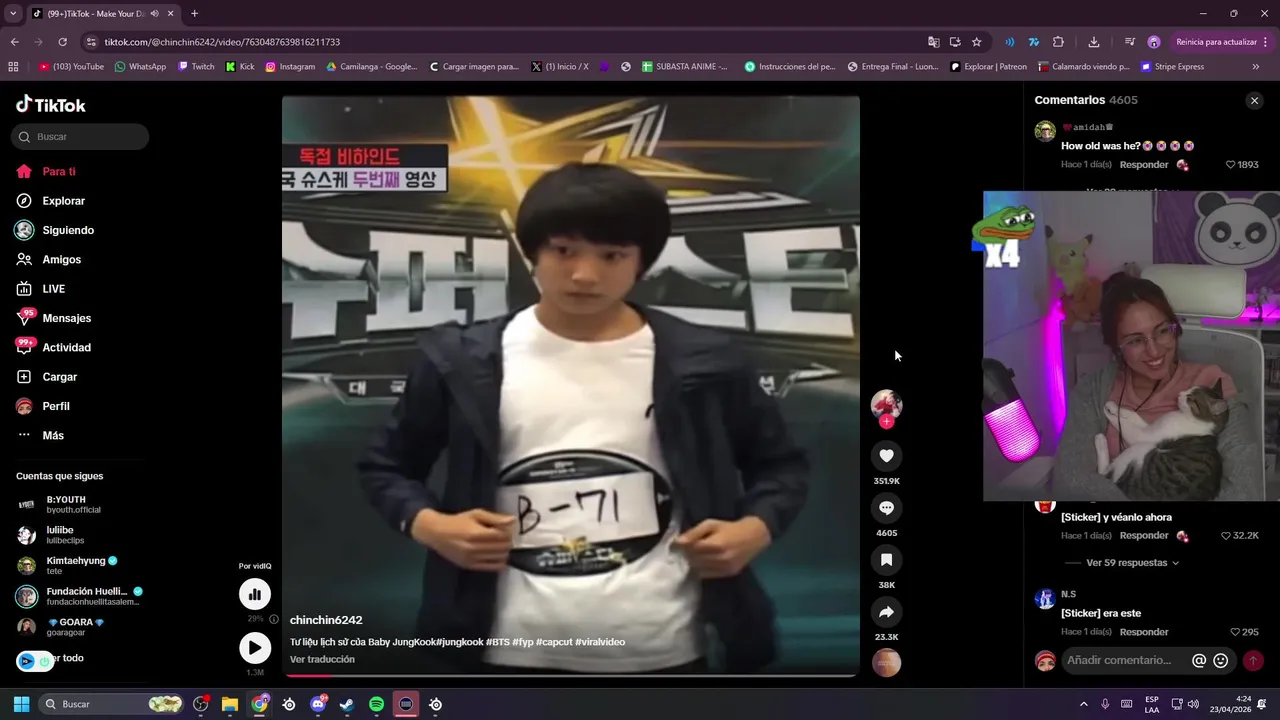Click the vidIQ play circle button
The width and height of the screenshot is (1280, 720).
point(255,648)
